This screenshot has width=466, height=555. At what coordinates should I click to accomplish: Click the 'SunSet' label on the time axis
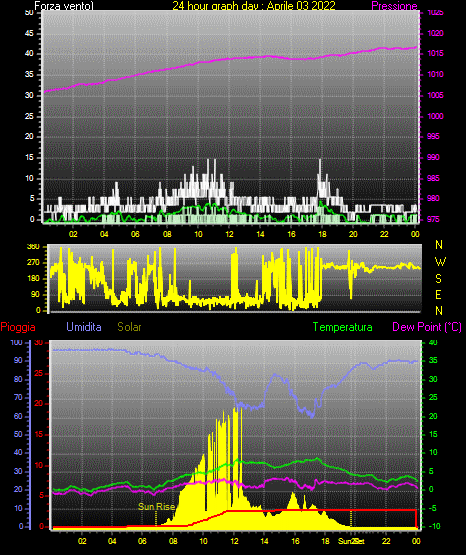(x=351, y=541)
